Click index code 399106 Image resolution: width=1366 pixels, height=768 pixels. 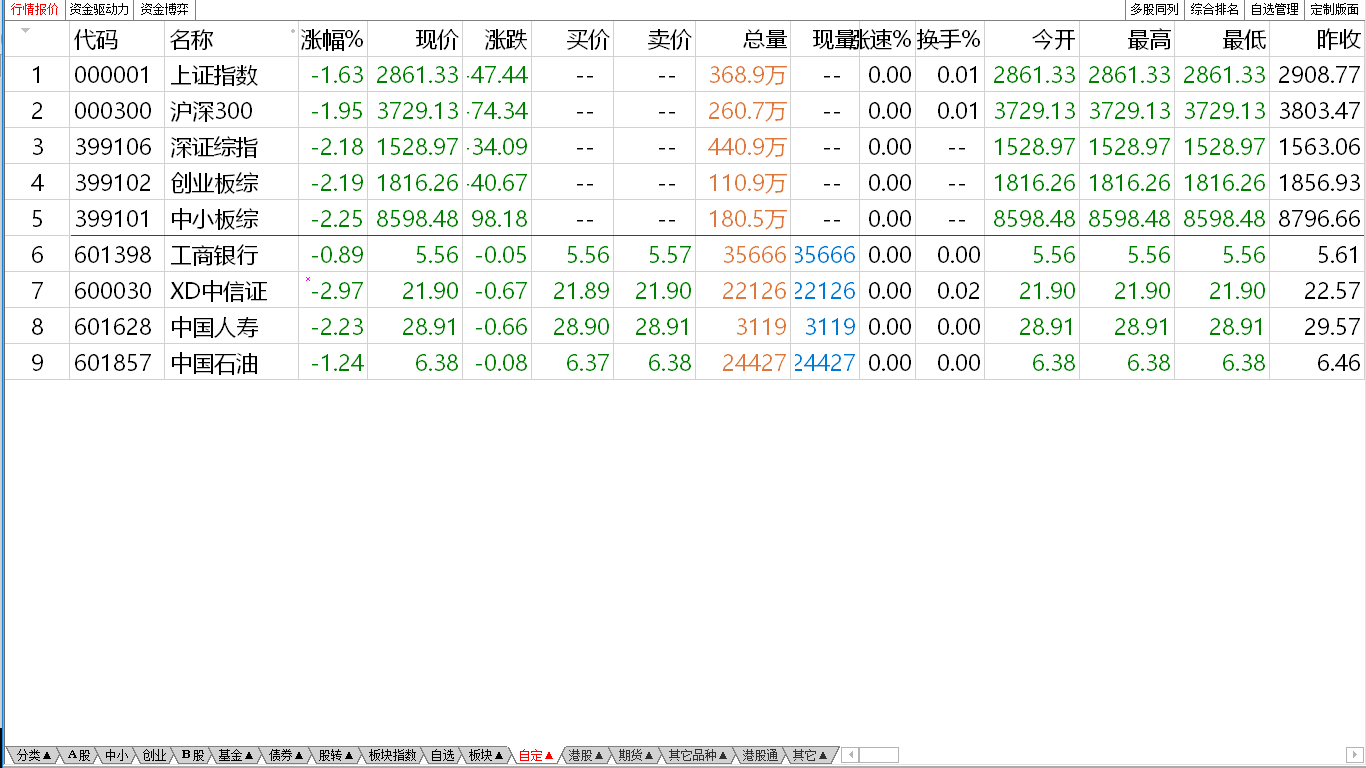113,147
